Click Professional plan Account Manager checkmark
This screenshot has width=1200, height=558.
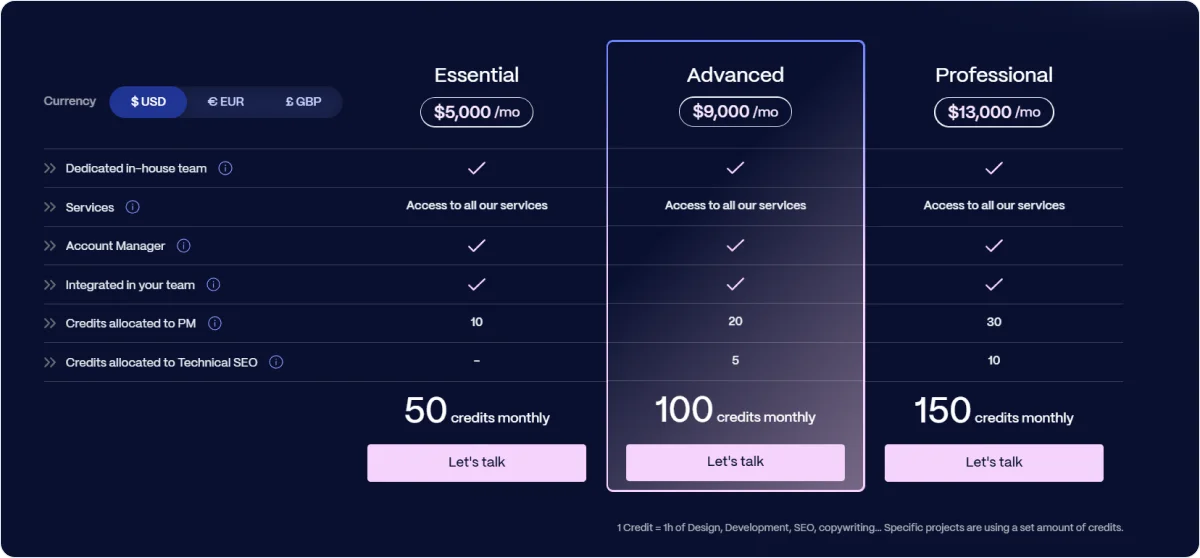(x=994, y=246)
